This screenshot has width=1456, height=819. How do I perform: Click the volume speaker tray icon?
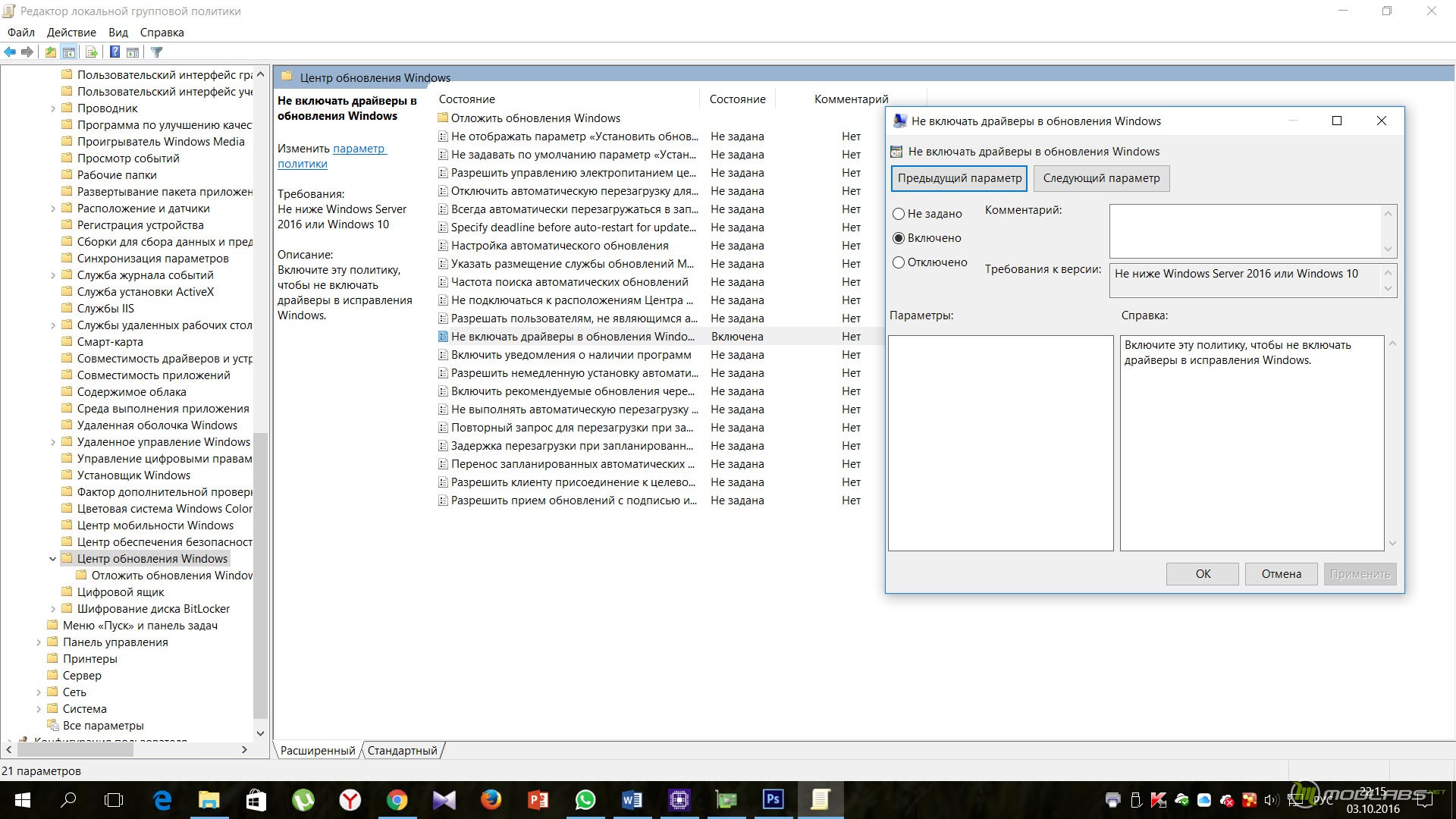(x=1272, y=800)
